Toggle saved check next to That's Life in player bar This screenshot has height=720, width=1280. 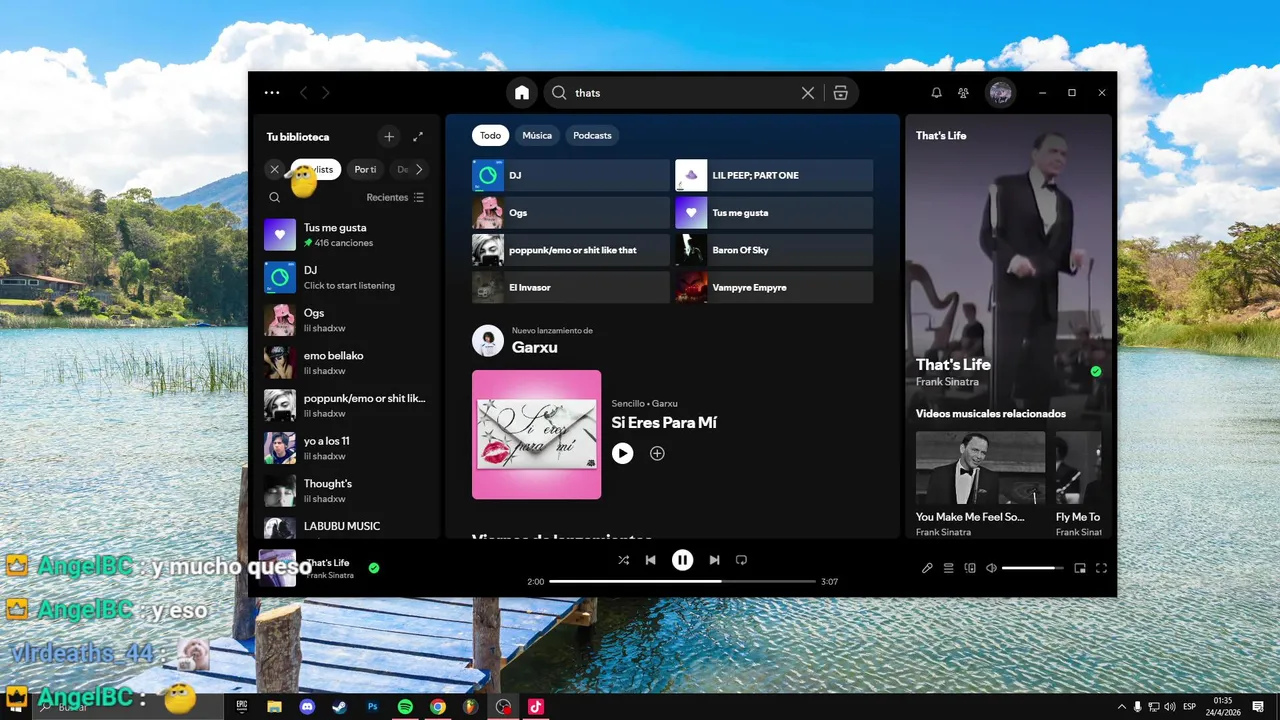pos(374,568)
